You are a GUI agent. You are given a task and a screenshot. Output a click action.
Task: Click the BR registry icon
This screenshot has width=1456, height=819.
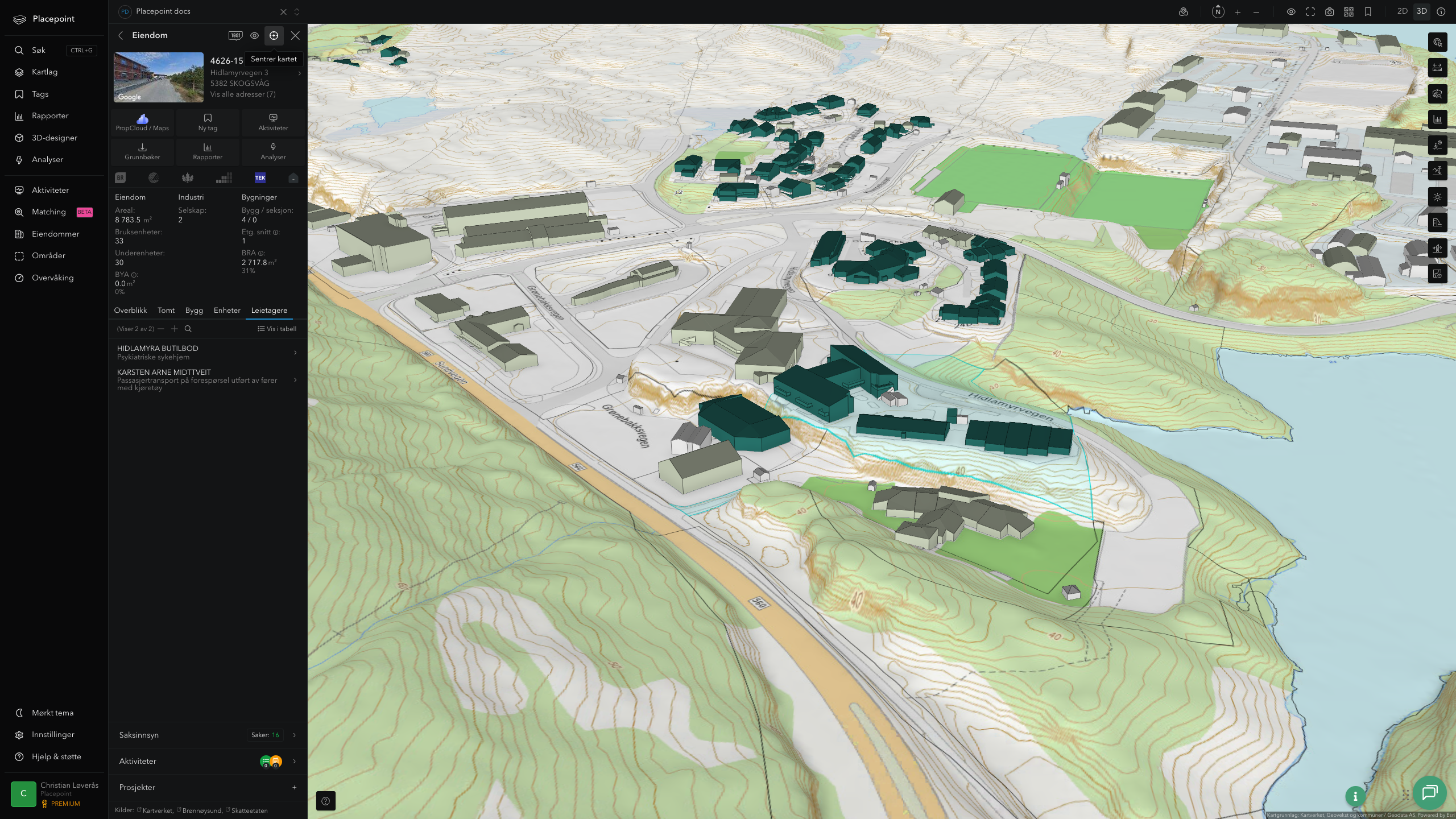click(120, 178)
